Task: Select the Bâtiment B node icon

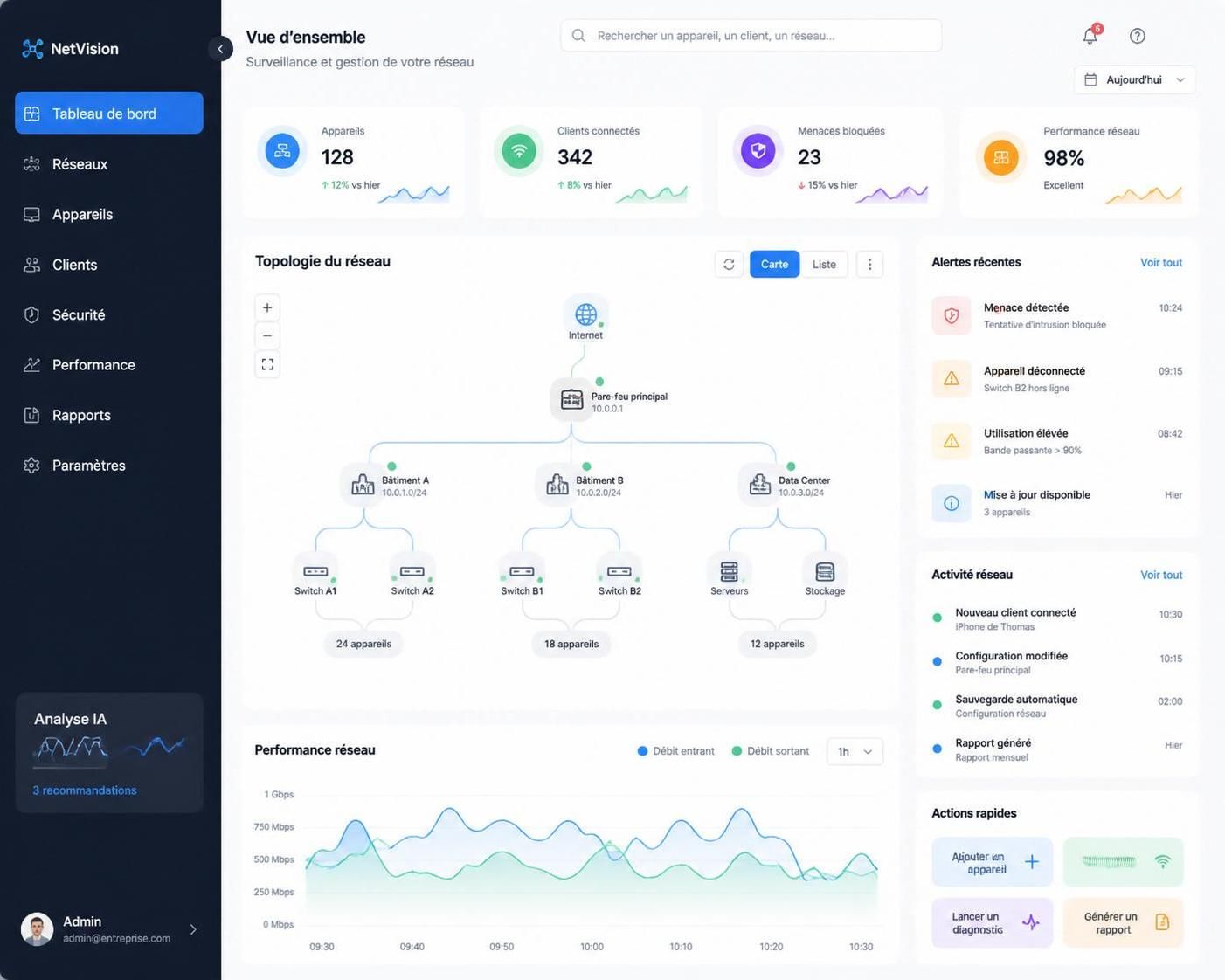Action: (557, 484)
